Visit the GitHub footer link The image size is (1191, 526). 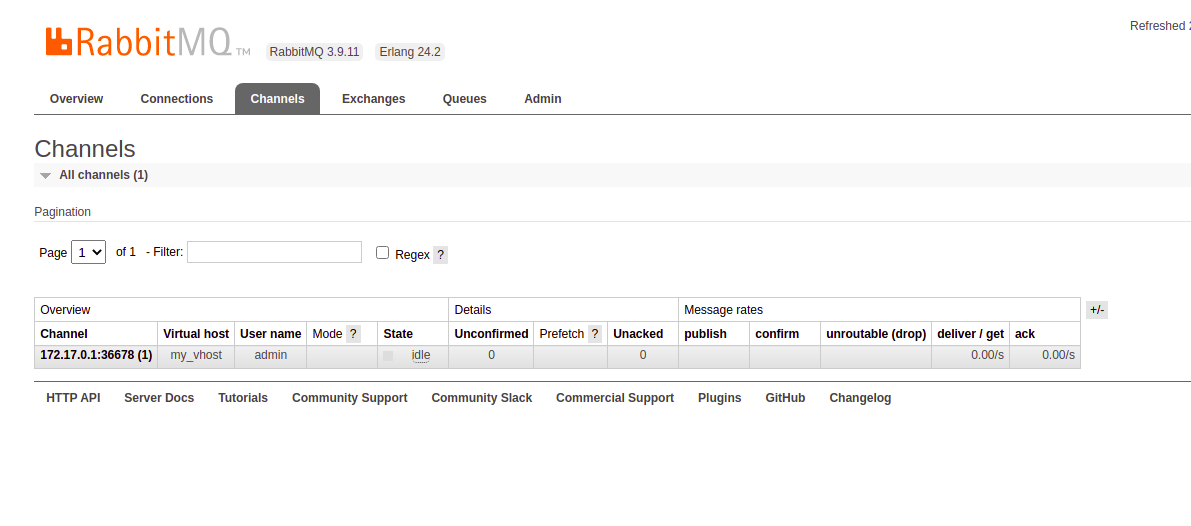785,398
